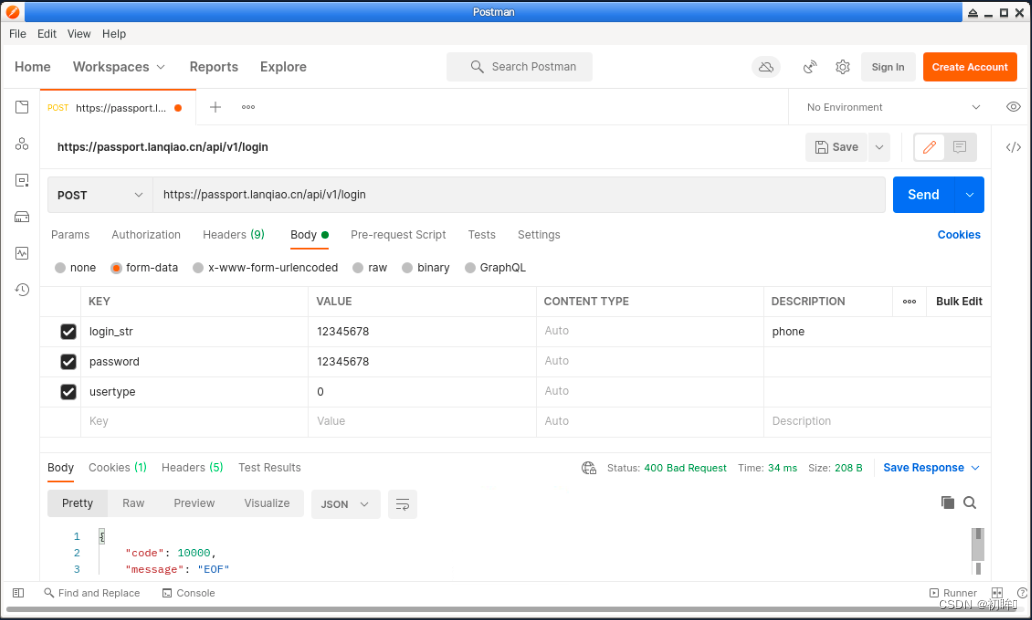The height and width of the screenshot is (620, 1032).
Task: Open the Console in the status bar
Action: [188, 593]
